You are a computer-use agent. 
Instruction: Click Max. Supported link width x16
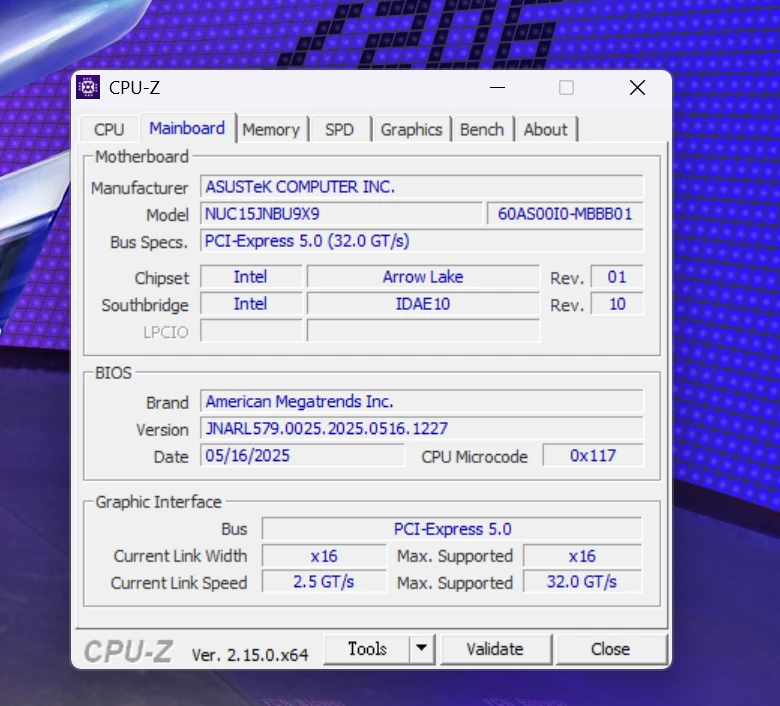583,556
